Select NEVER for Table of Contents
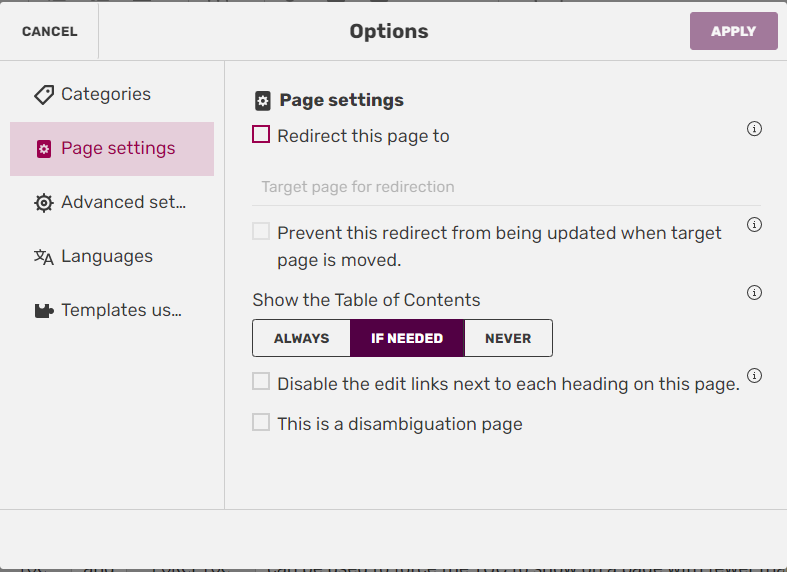Image resolution: width=787 pixels, height=572 pixels. (x=508, y=338)
